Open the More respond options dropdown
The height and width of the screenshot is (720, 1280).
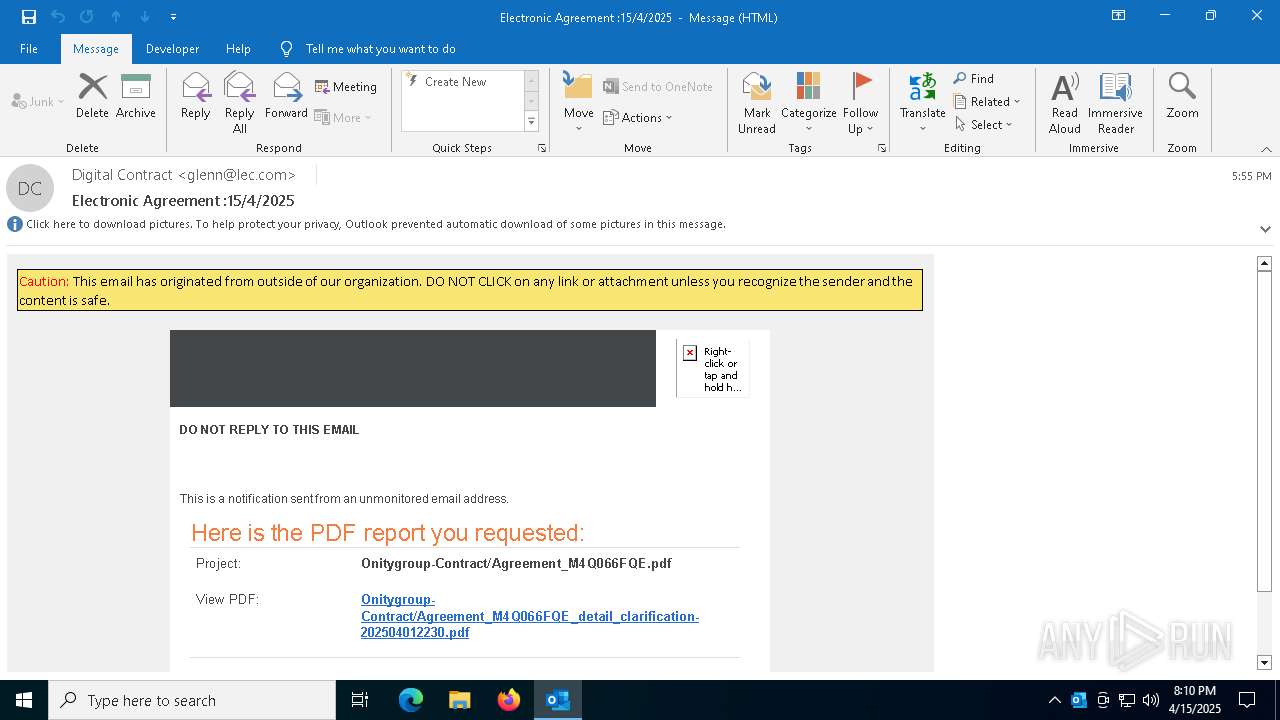(x=343, y=117)
